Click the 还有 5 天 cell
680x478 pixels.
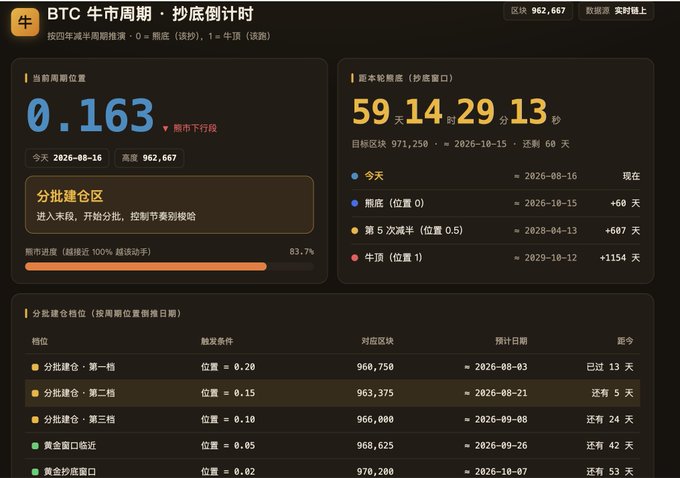[612, 393]
